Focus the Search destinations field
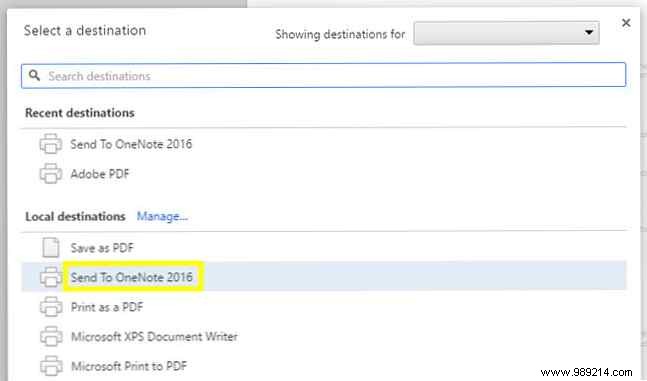 tap(324, 75)
